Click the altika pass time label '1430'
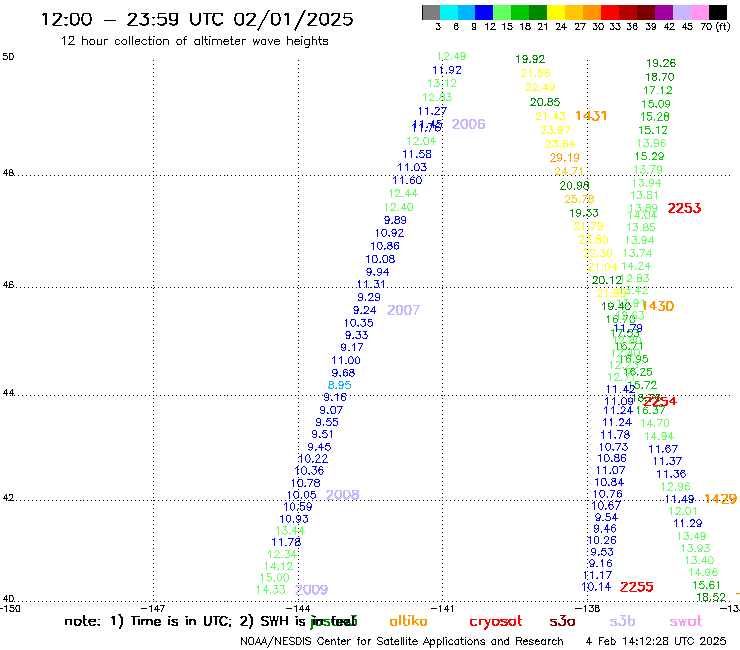The width and height of the screenshot is (740, 650). [x=658, y=306]
